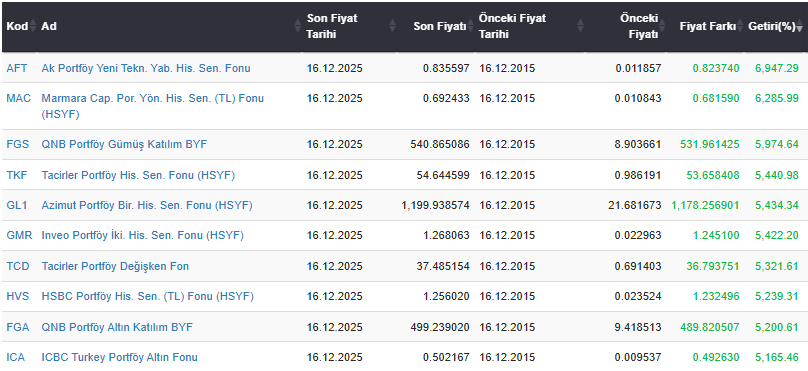Screen dimensions: 808x371
Task: Select AFT return value 6,947.29
Action: (777, 68)
